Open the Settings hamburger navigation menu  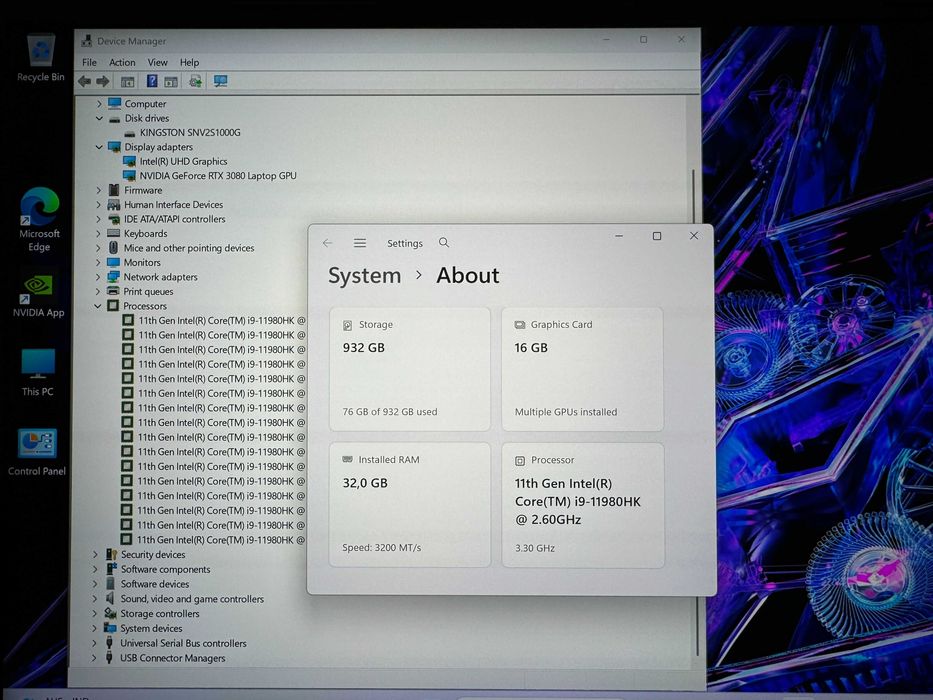359,243
